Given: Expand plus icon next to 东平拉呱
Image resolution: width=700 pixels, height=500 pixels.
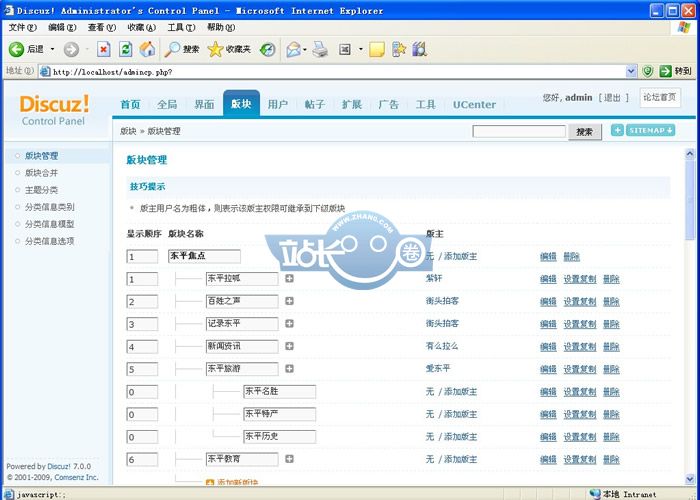Looking at the screenshot, I should (289, 279).
